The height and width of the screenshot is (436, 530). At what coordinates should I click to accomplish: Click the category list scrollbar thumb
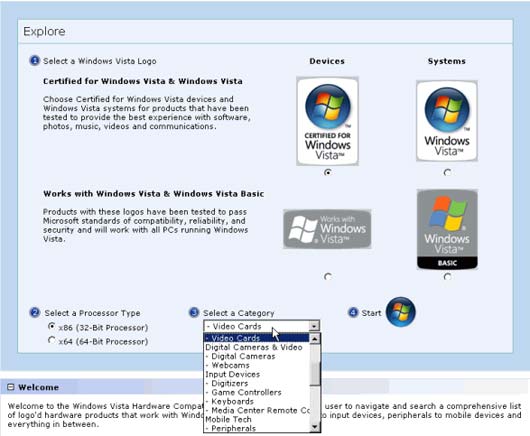click(x=314, y=374)
